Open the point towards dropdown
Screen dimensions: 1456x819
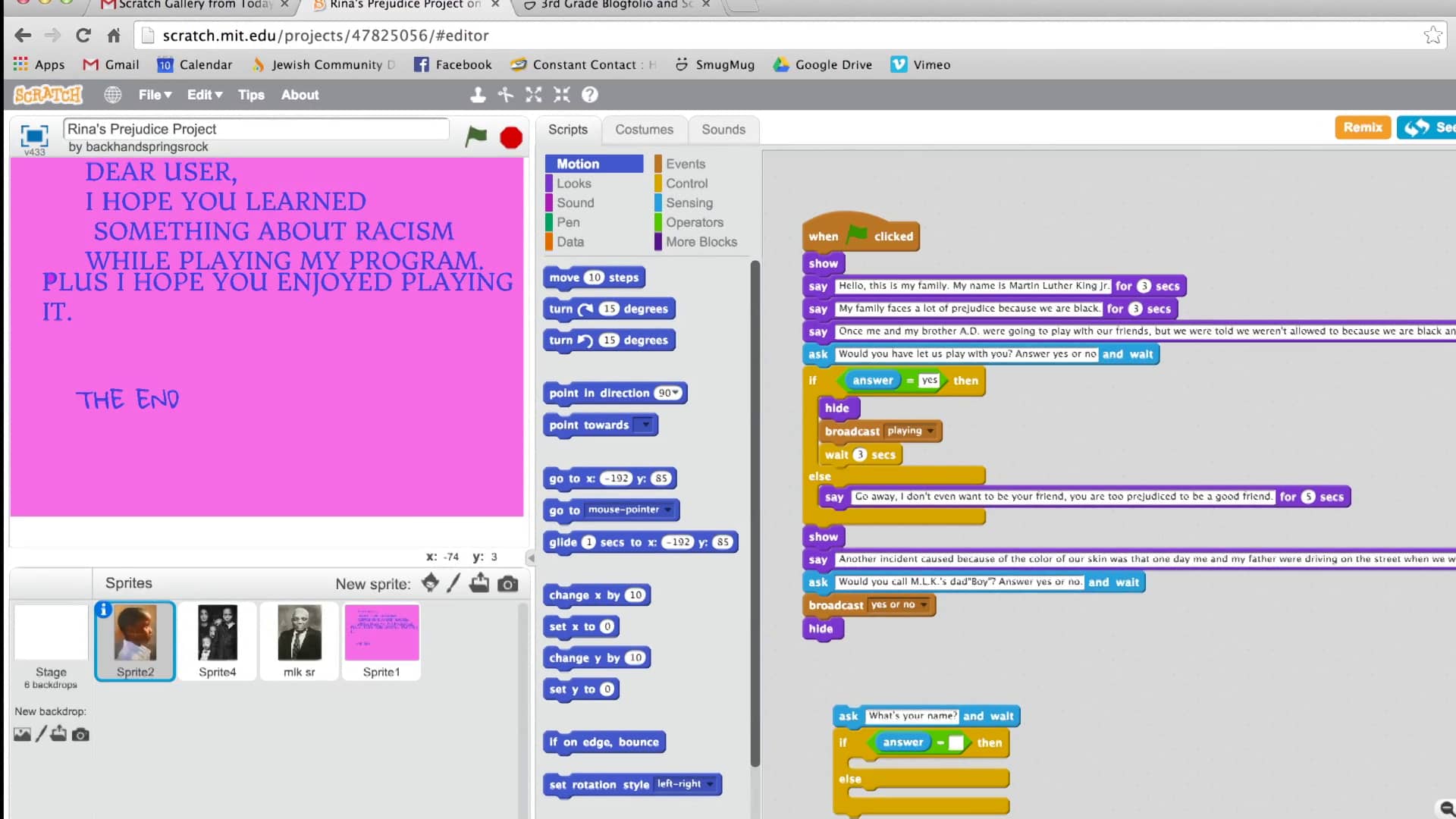(x=644, y=425)
